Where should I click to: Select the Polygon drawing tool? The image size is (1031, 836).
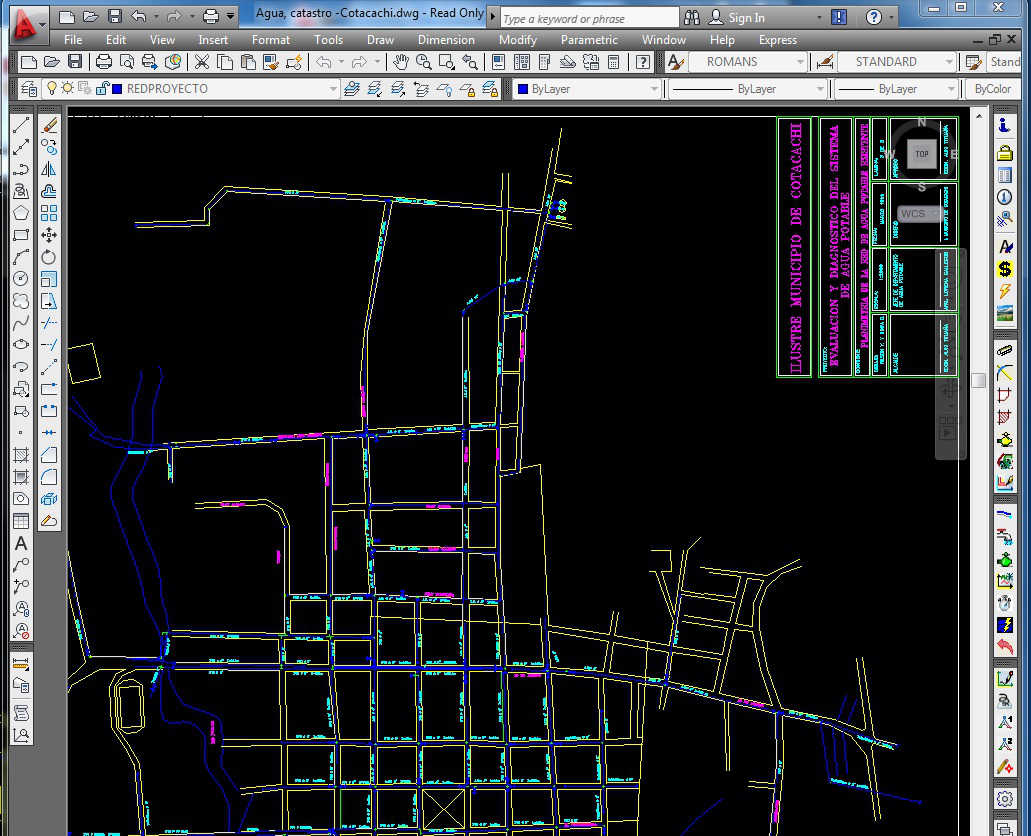21,212
